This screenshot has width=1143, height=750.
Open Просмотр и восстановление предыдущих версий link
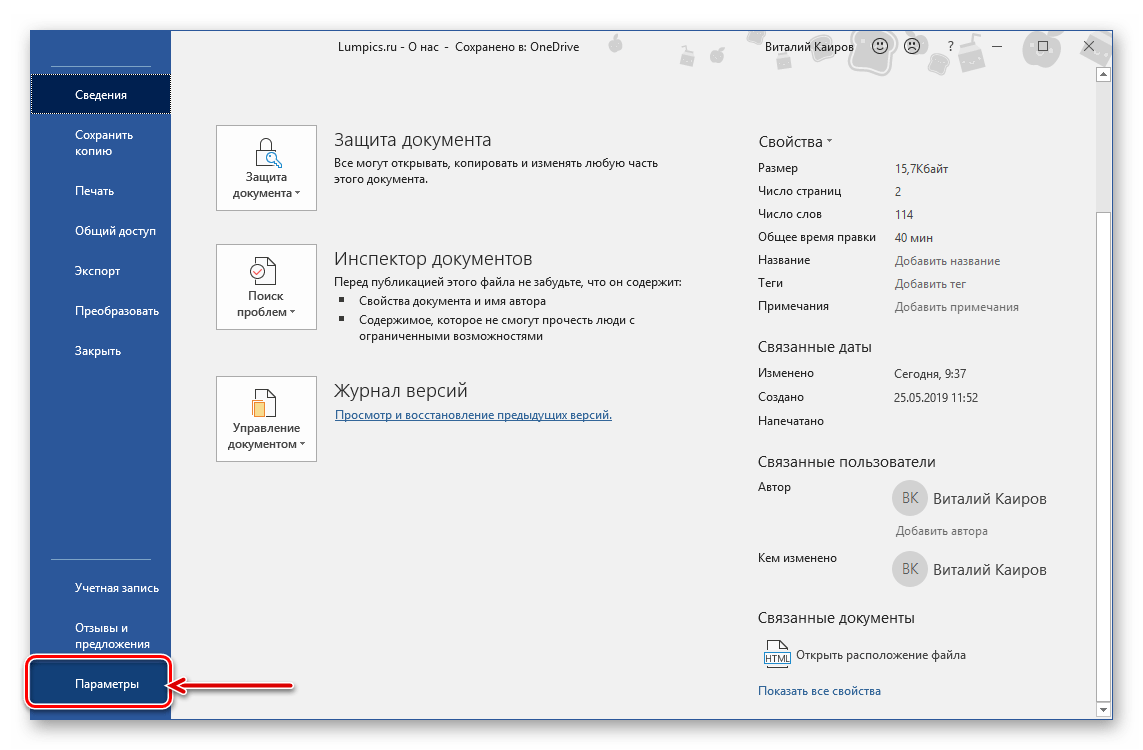[x=473, y=415]
